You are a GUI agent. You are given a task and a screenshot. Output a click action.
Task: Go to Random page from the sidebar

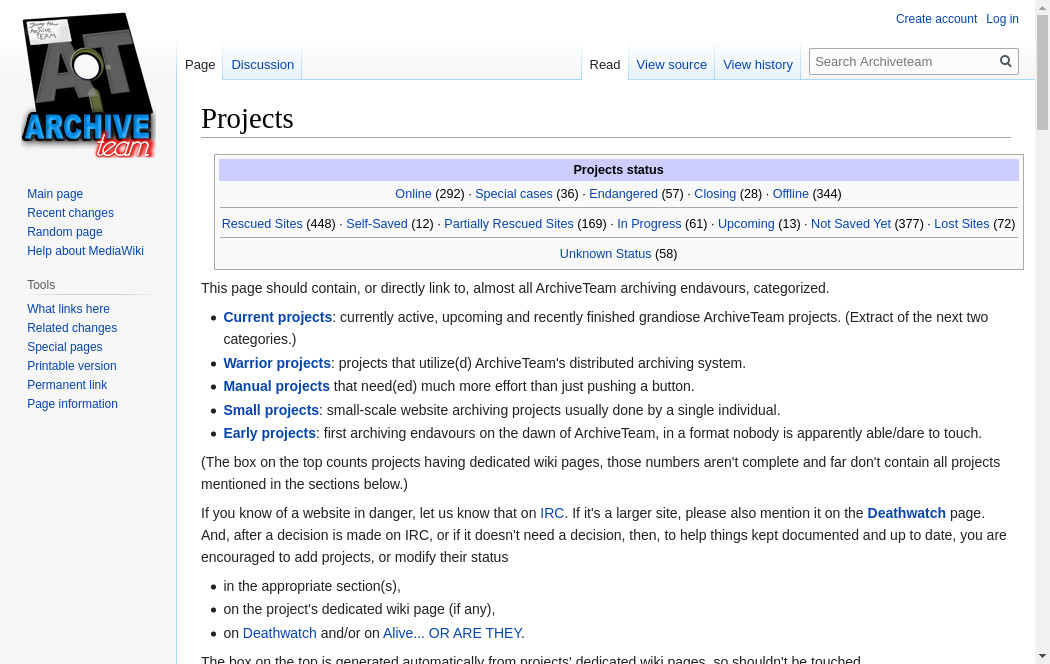[65, 232]
